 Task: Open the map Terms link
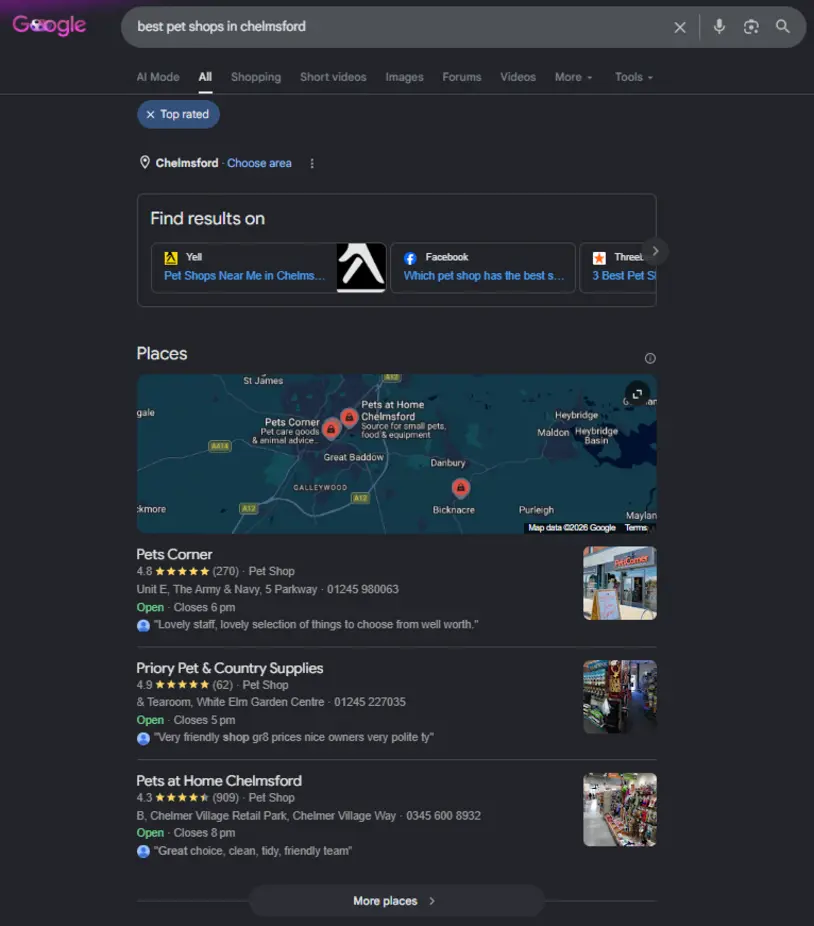[636, 528]
